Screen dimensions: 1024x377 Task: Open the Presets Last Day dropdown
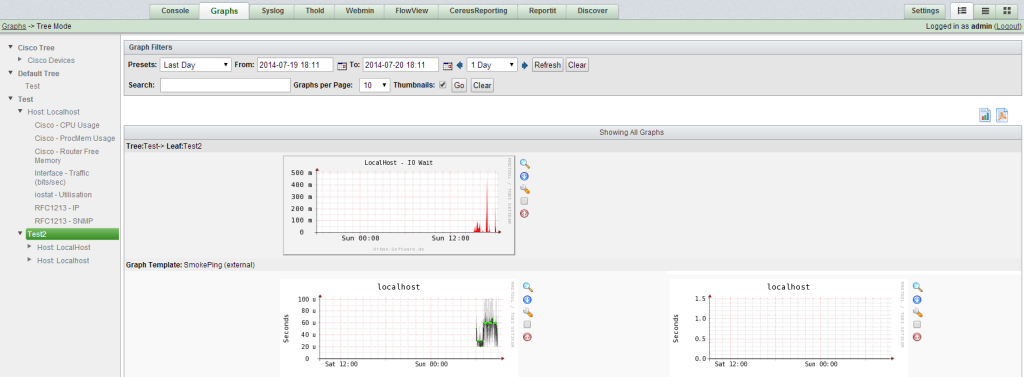pyautogui.click(x=196, y=65)
